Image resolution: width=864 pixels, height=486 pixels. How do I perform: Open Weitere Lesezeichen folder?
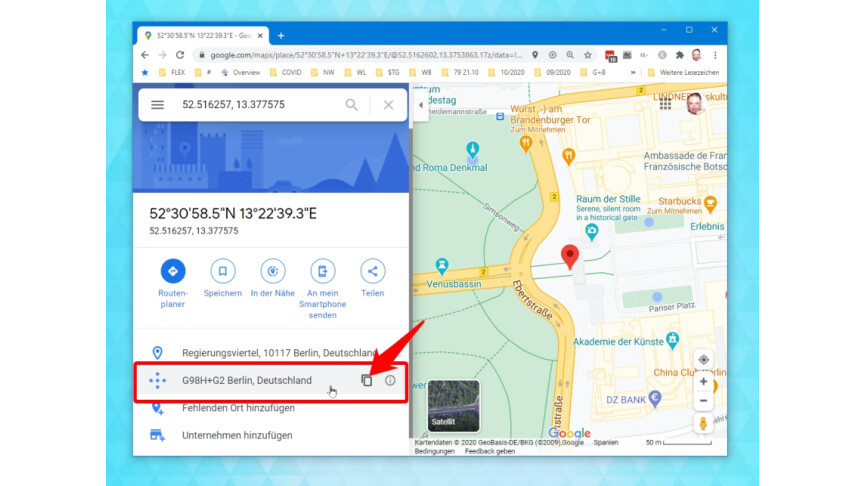pos(683,72)
